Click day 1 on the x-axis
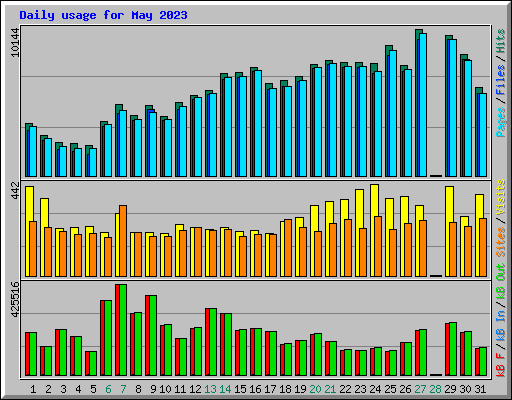 33,389
